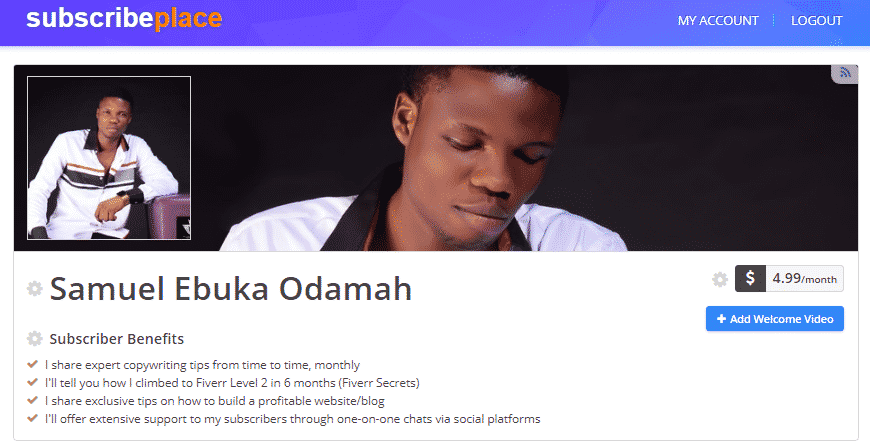The width and height of the screenshot is (870, 446).
Task: Click checkmark beside one-on-one chats benefit
Action: (x=34, y=419)
